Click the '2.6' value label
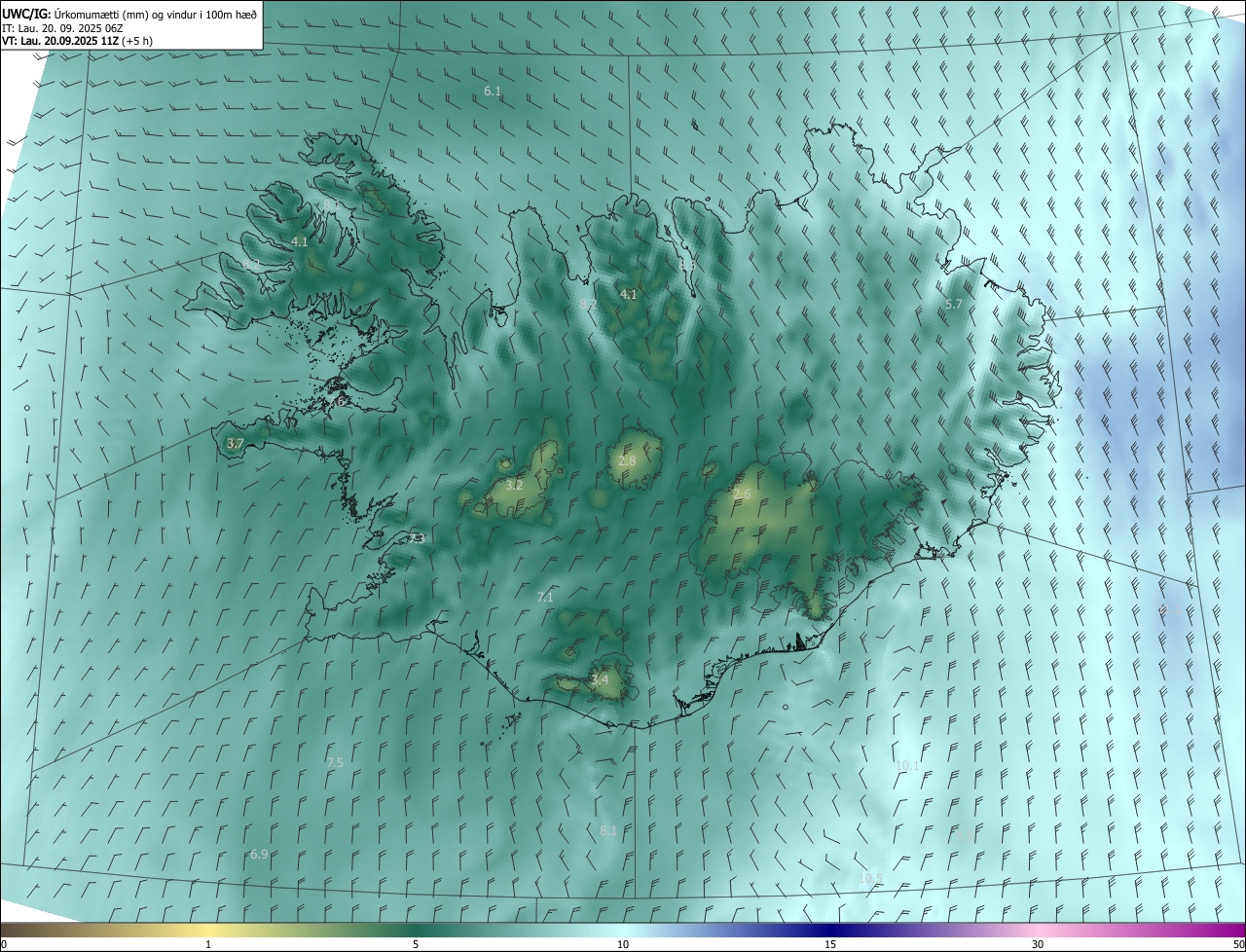 pyautogui.click(x=742, y=495)
